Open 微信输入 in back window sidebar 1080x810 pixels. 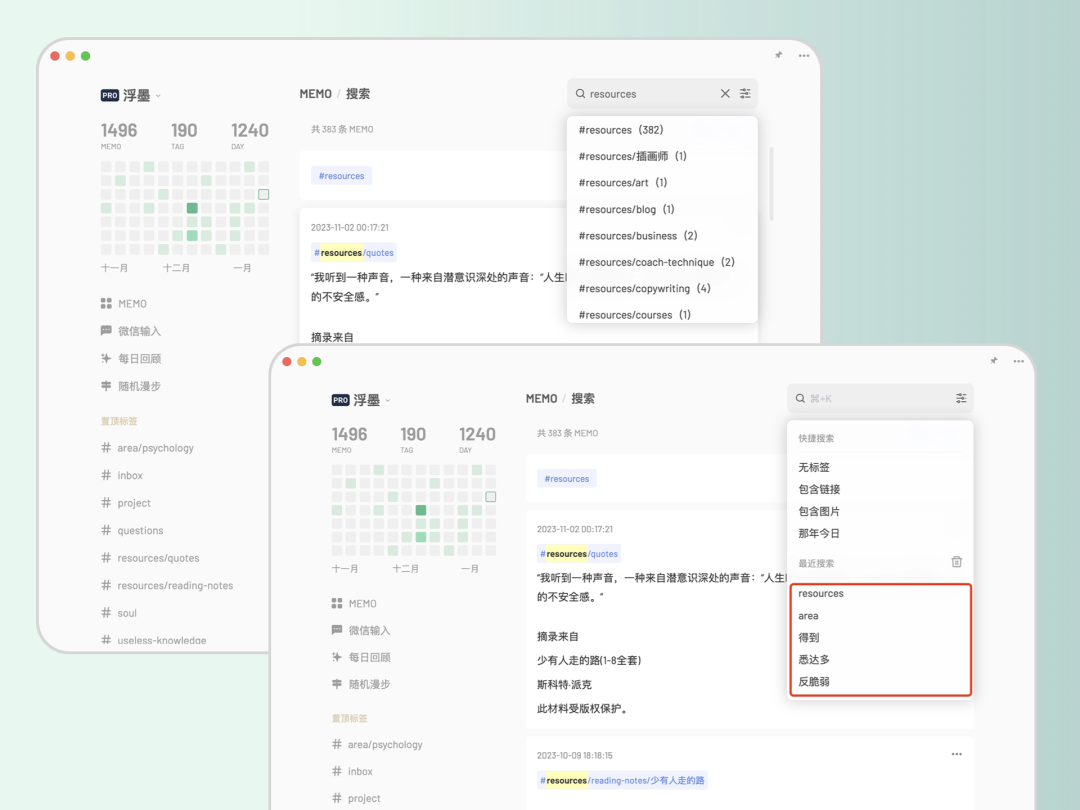click(x=131, y=331)
